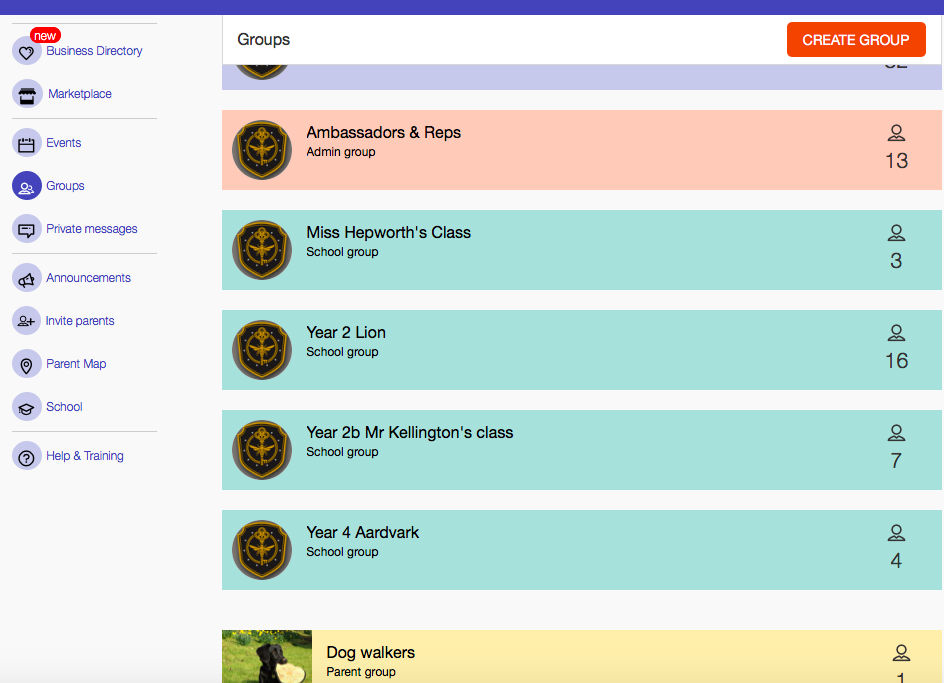
Task: Open Help & Training link
Action: (x=85, y=456)
